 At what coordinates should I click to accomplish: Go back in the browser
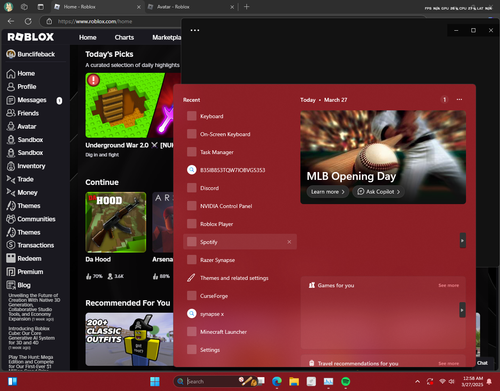coord(11,21)
